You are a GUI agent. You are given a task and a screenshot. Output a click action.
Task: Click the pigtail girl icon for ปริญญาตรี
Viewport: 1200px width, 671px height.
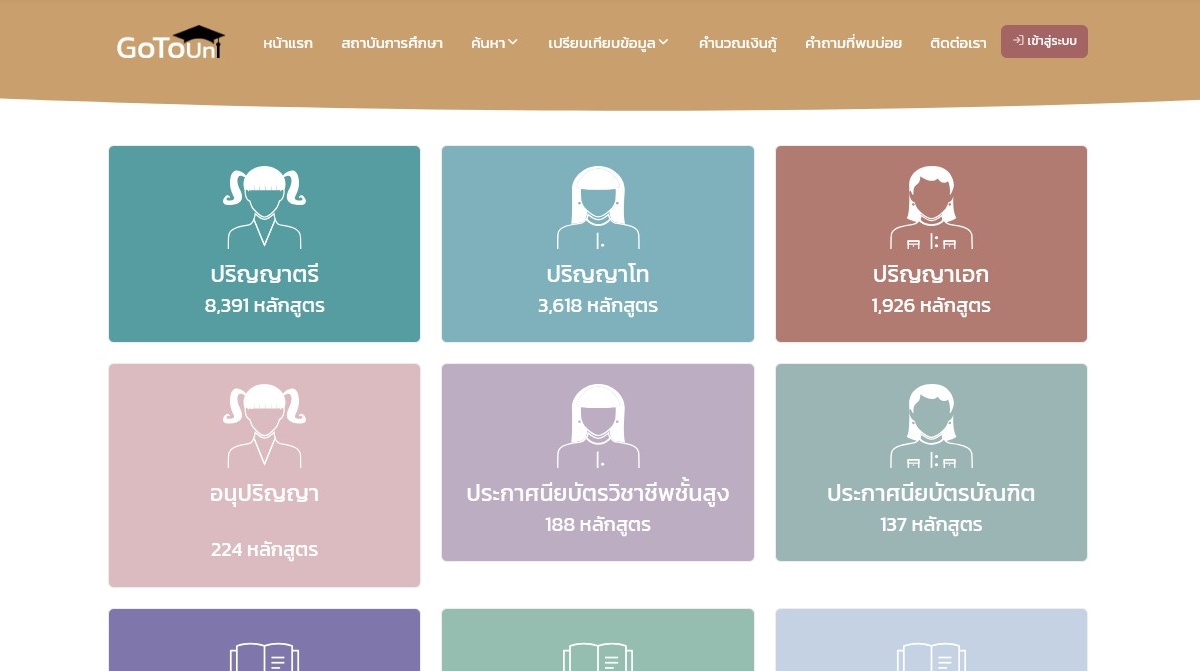point(264,207)
